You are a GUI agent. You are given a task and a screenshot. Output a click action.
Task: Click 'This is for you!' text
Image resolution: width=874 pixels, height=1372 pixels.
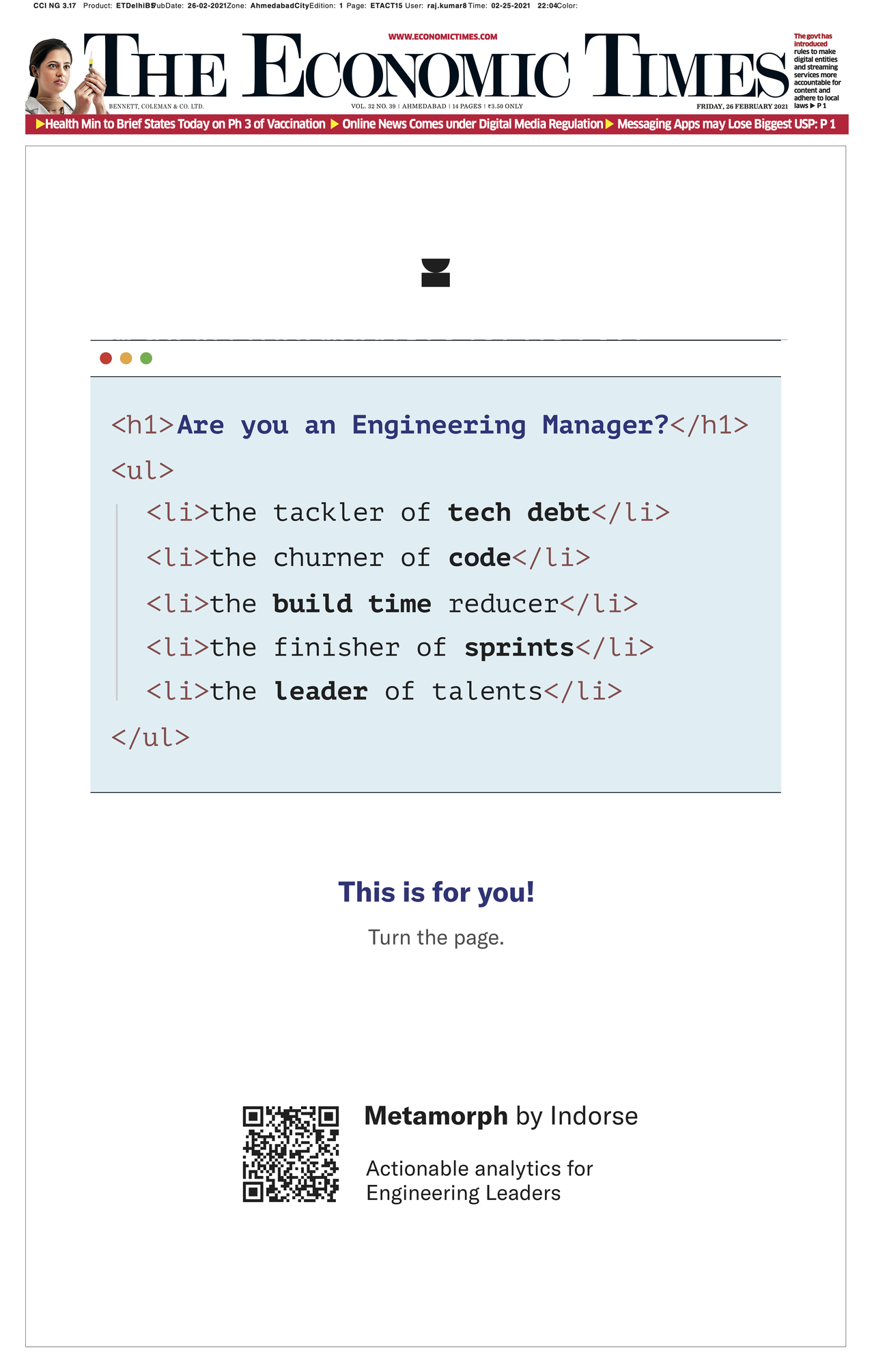(436, 892)
